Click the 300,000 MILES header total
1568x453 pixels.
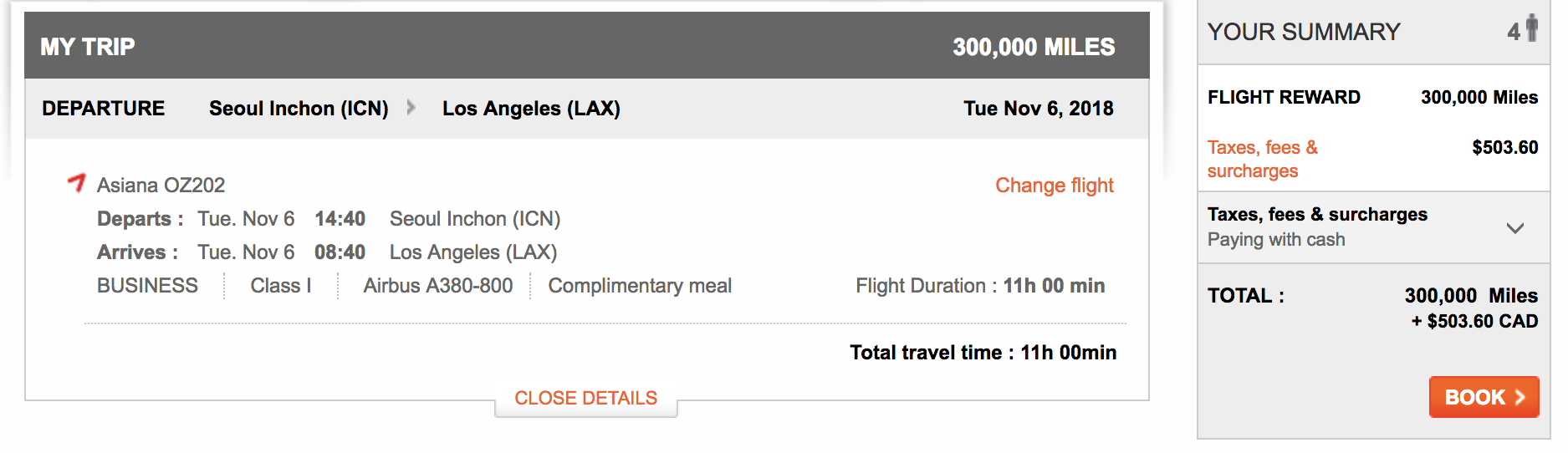click(1034, 47)
